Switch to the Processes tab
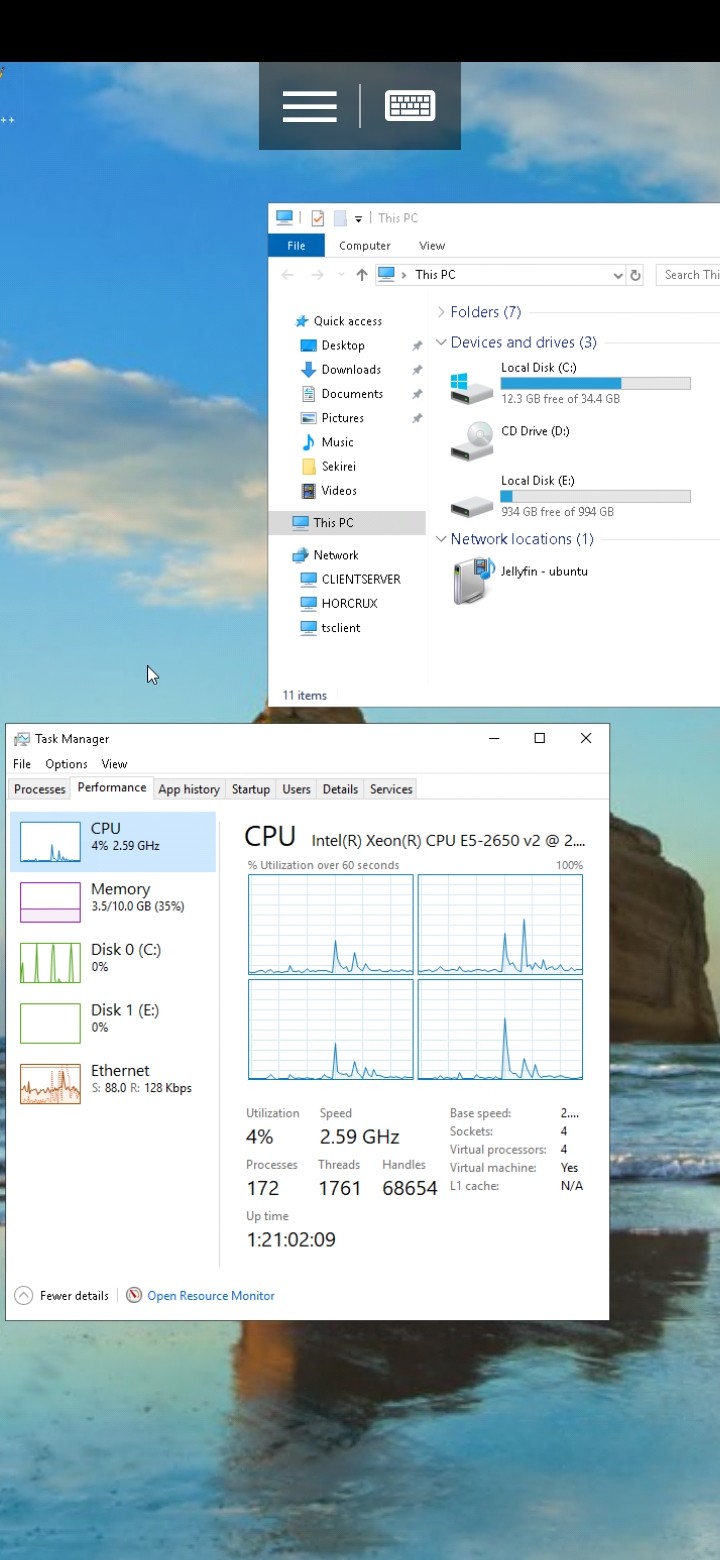This screenshot has width=720, height=1560. [x=40, y=789]
